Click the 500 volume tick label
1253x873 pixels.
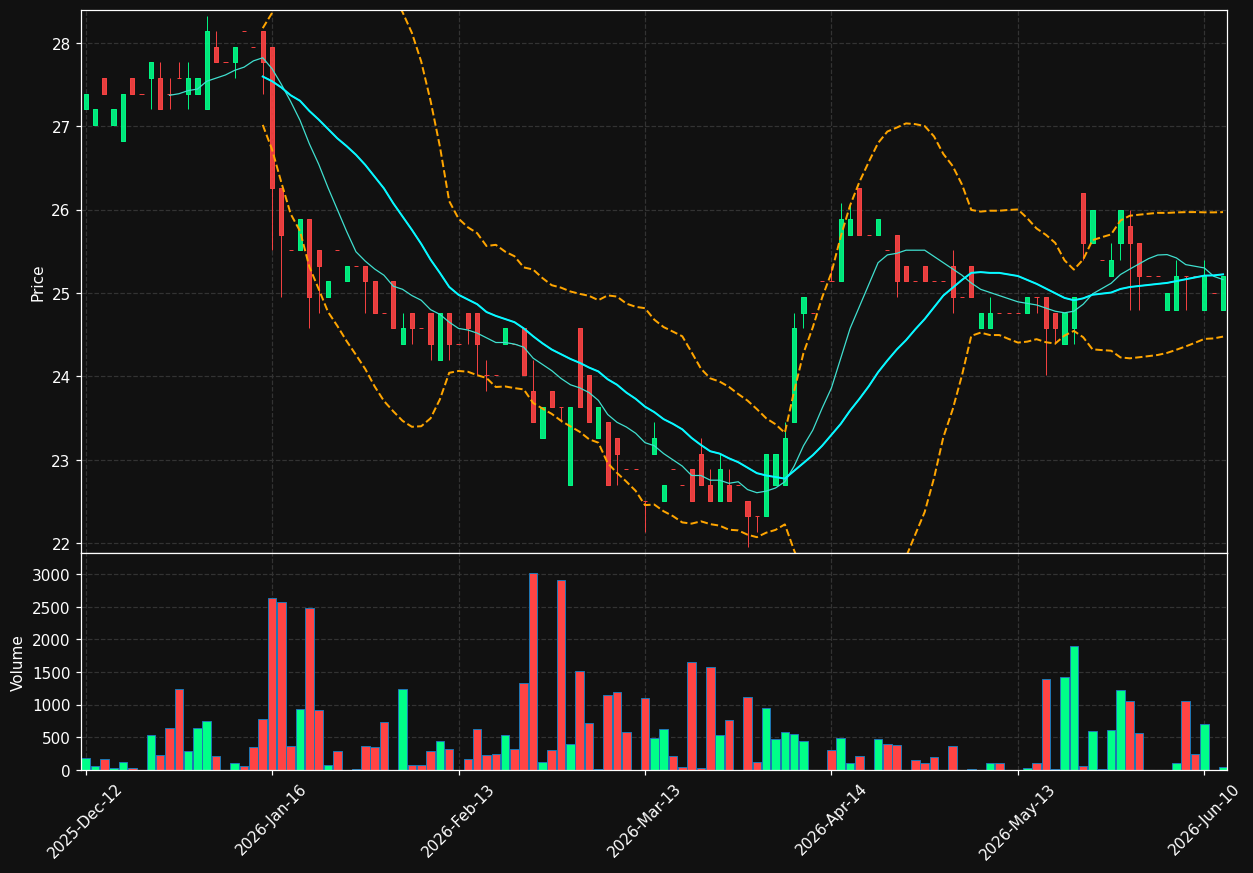tap(56, 738)
